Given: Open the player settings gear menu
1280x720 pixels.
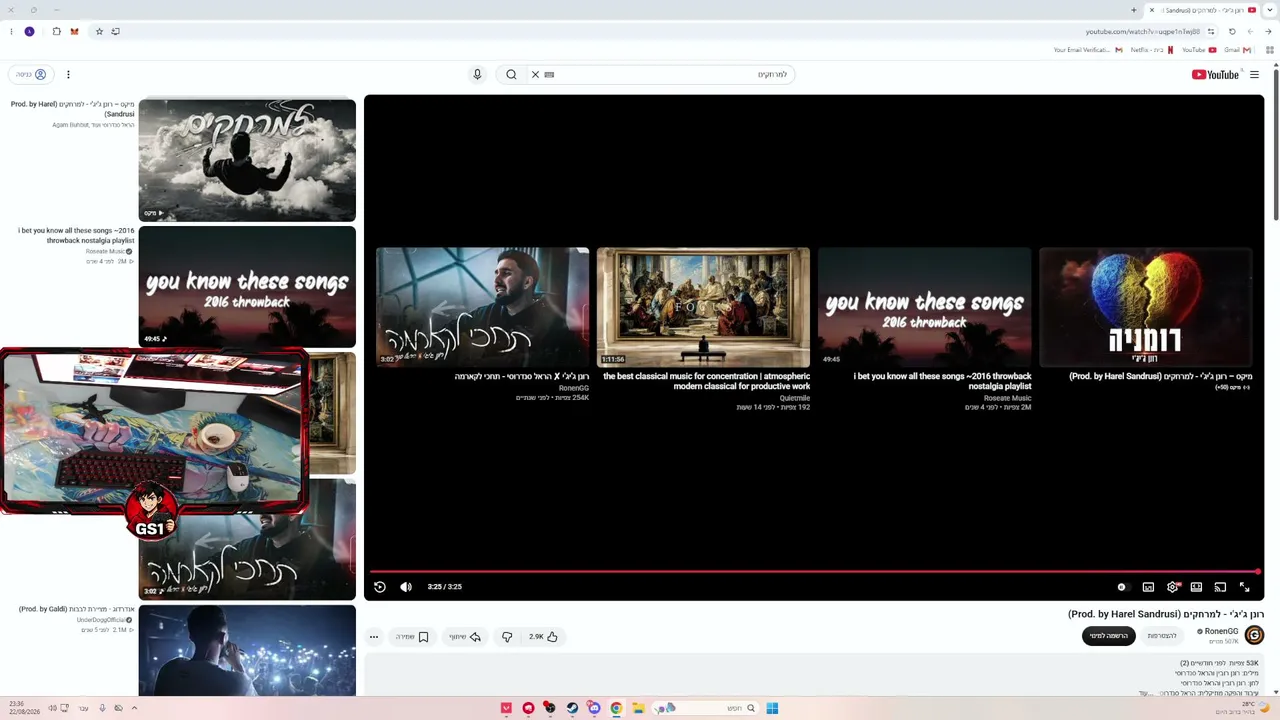Looking at the screenshot, I should click(1173, 587).
